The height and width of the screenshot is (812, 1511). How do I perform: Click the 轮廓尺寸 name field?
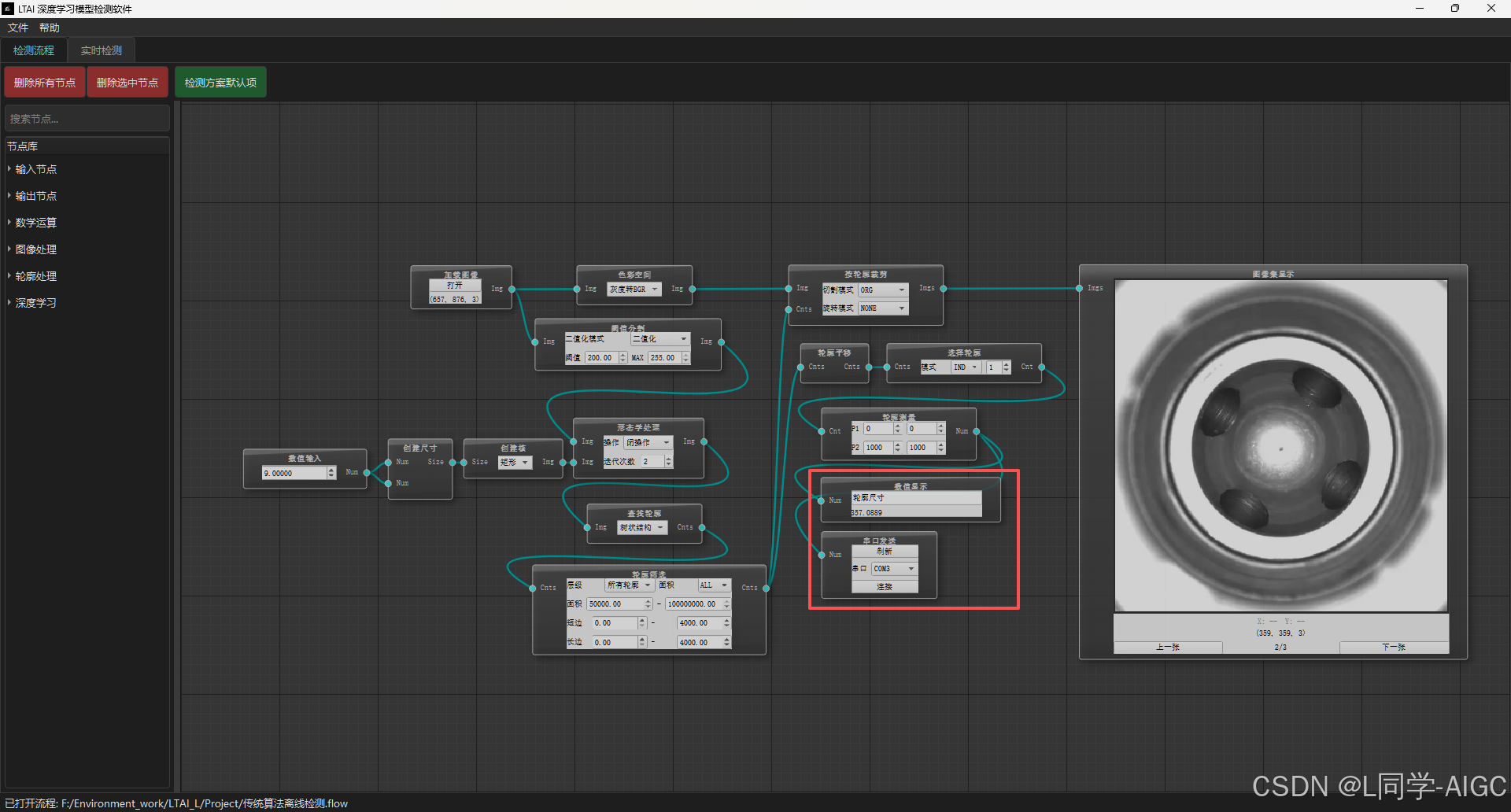click(916, 498)
